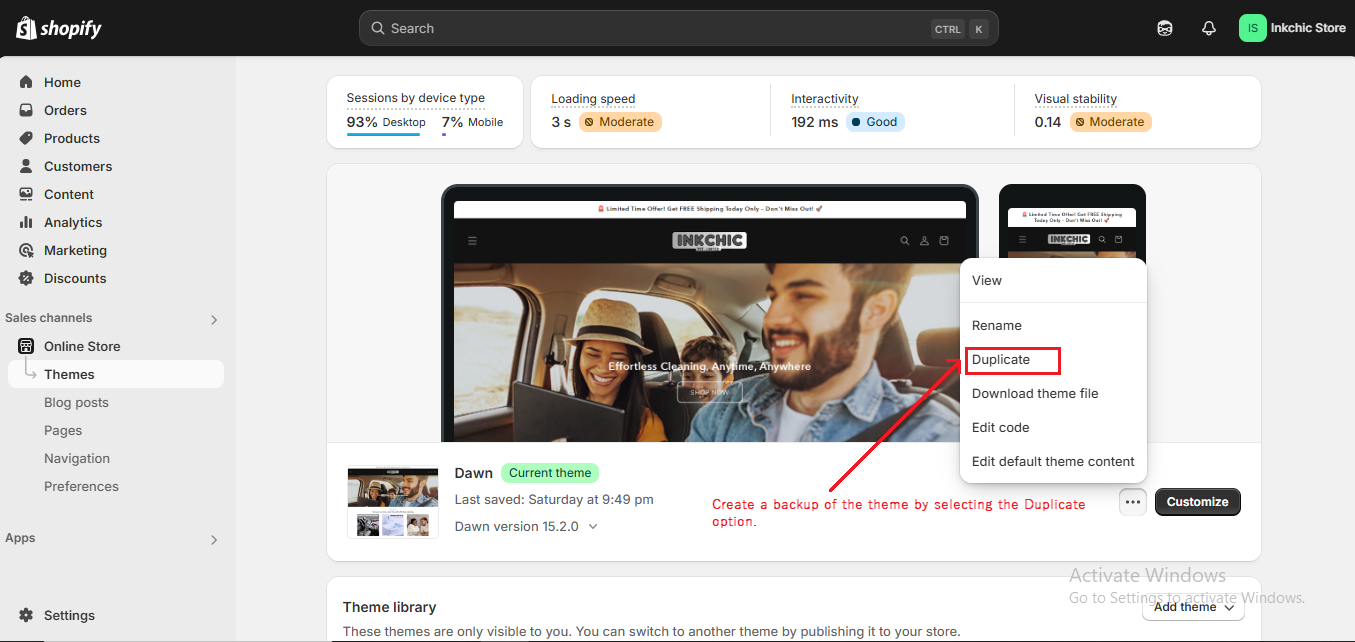The image size is (1355, 642).
Task: Select Edit default theme content
Action: click(1053, 461)
